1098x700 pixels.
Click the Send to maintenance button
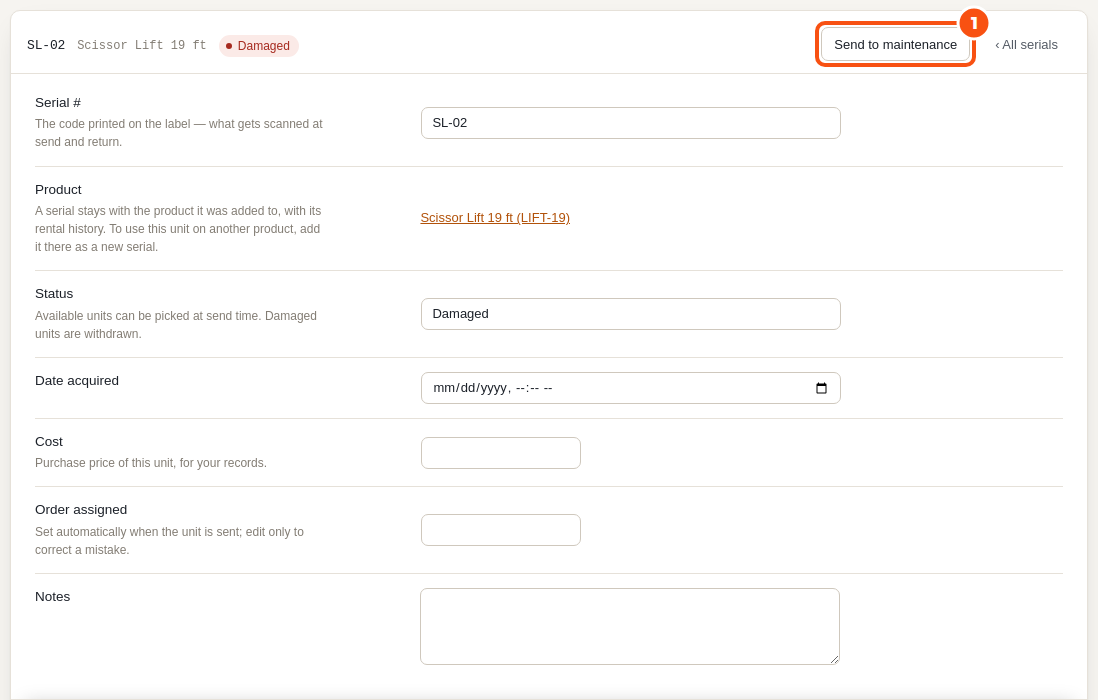pyautogui.click(x=895, y=45)
